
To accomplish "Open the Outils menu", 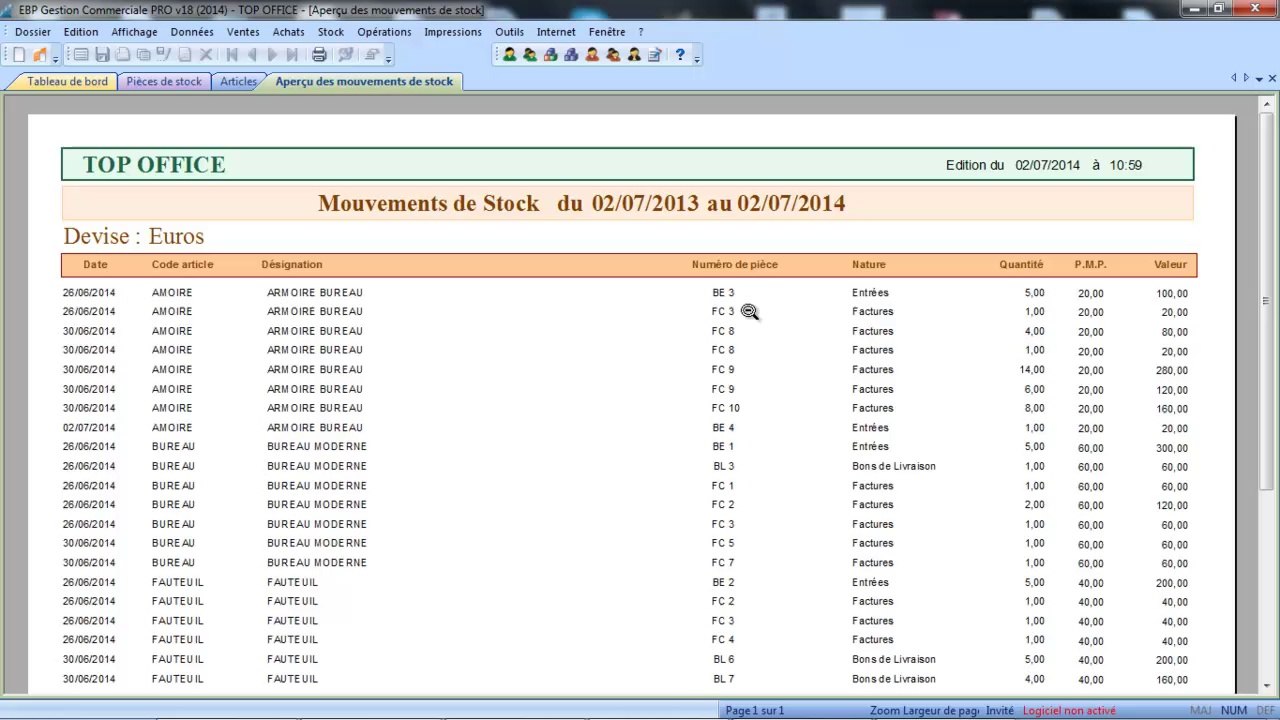I will [509, 32].
